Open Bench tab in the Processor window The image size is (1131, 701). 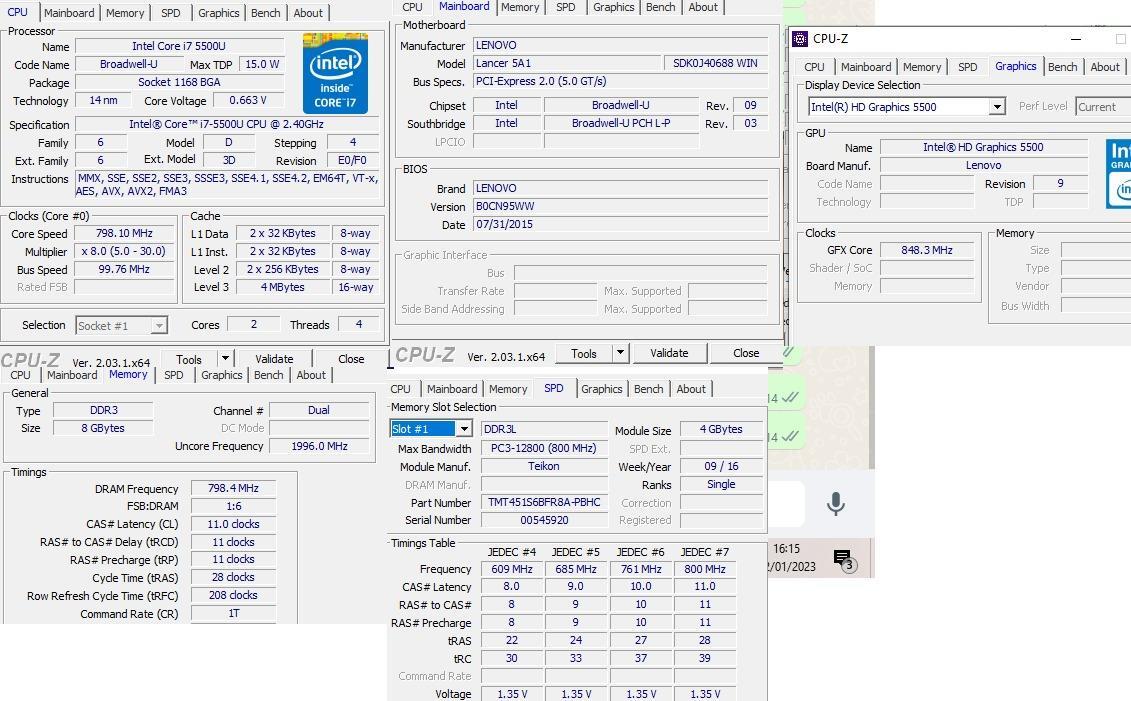coord(265,13)
